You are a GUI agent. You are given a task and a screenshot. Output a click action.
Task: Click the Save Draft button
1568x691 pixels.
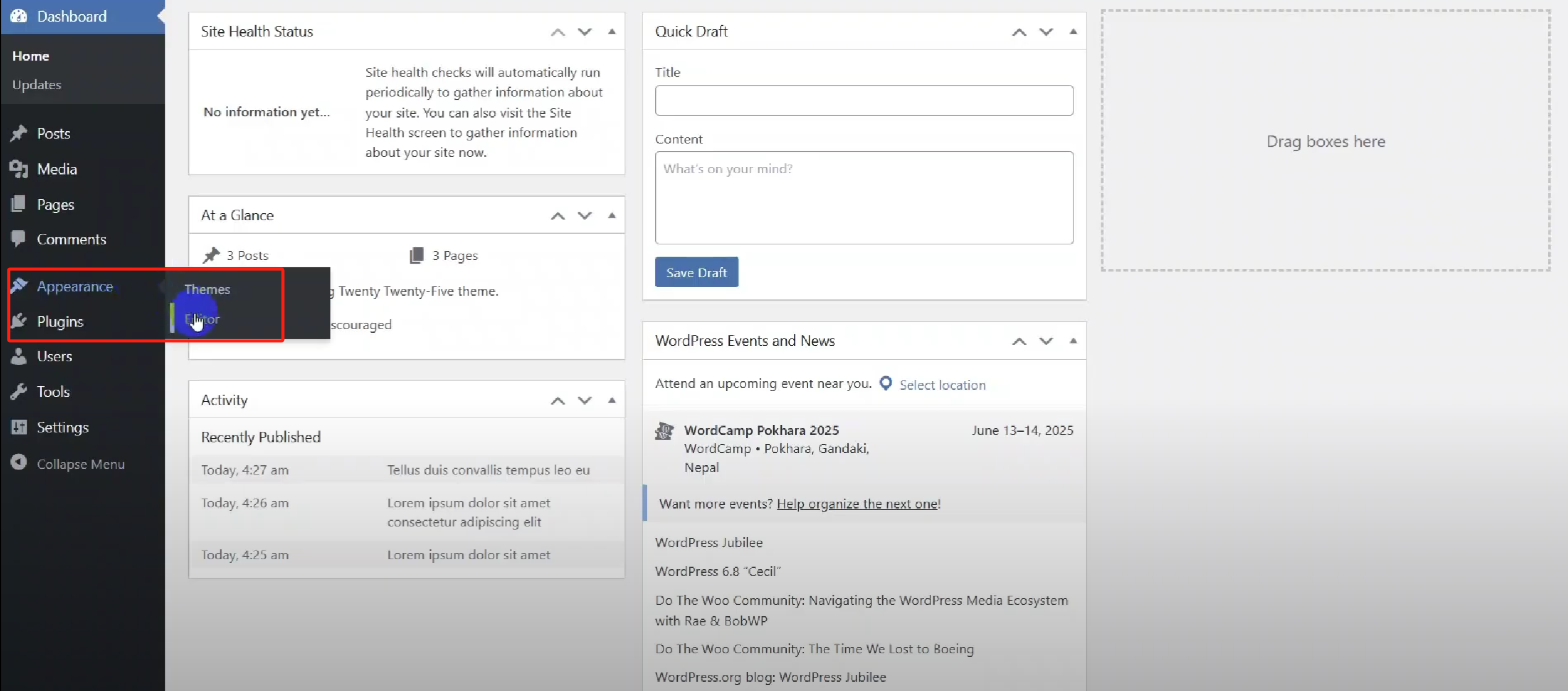pyautogui.click(x=696, y=272)
